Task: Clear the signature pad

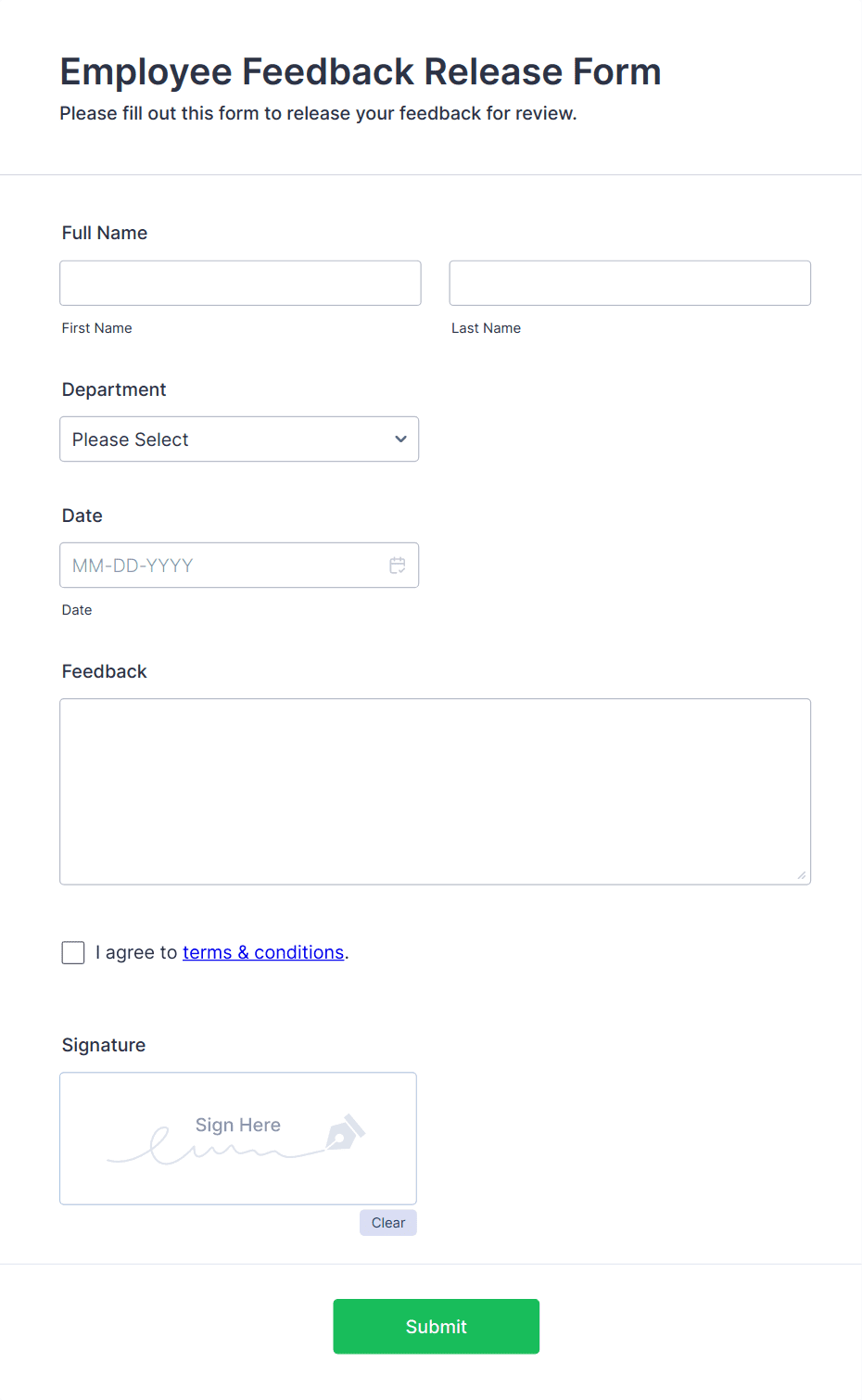Action: pos(387,1222)
